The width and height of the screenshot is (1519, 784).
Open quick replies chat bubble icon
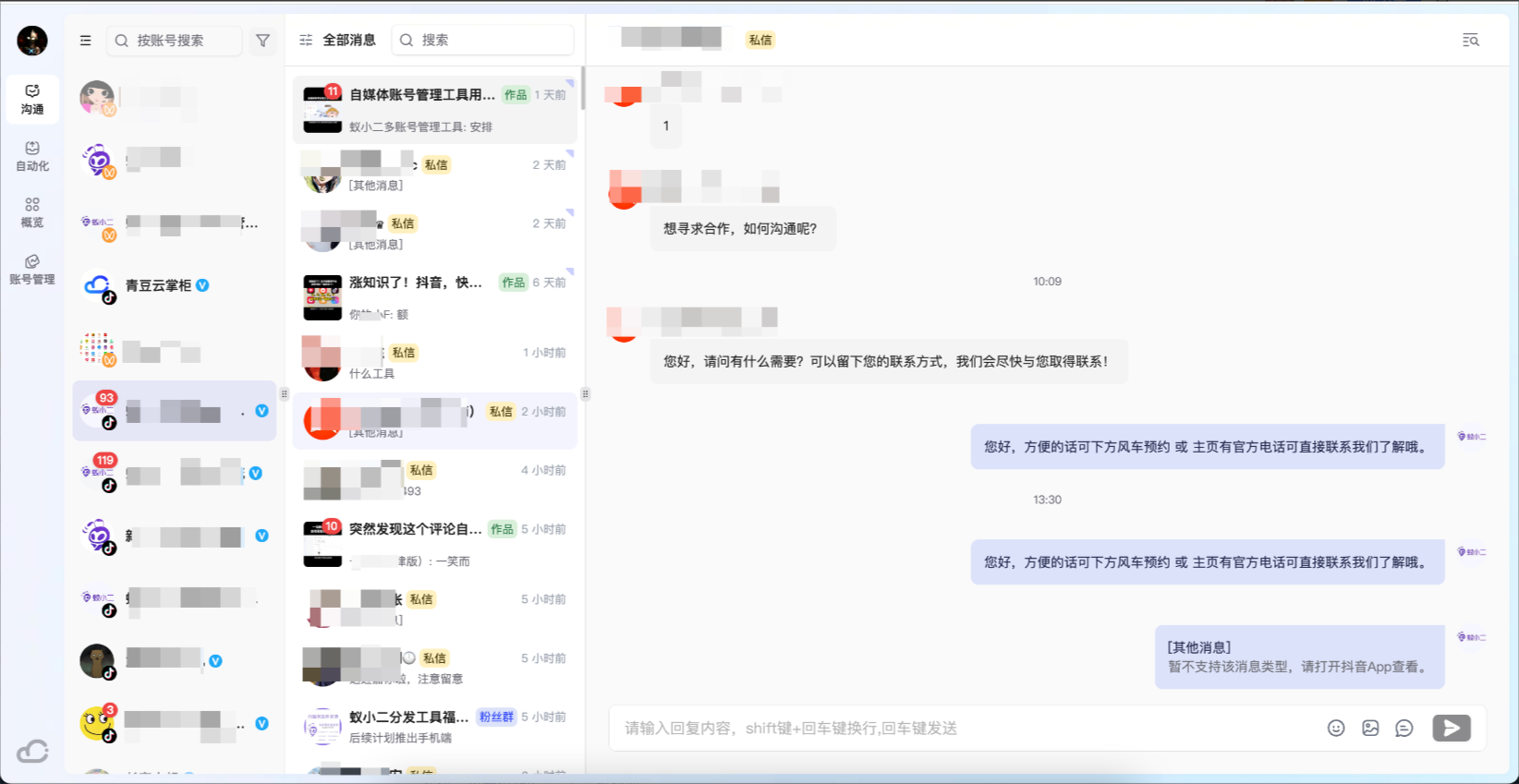tap(1404, 729)
